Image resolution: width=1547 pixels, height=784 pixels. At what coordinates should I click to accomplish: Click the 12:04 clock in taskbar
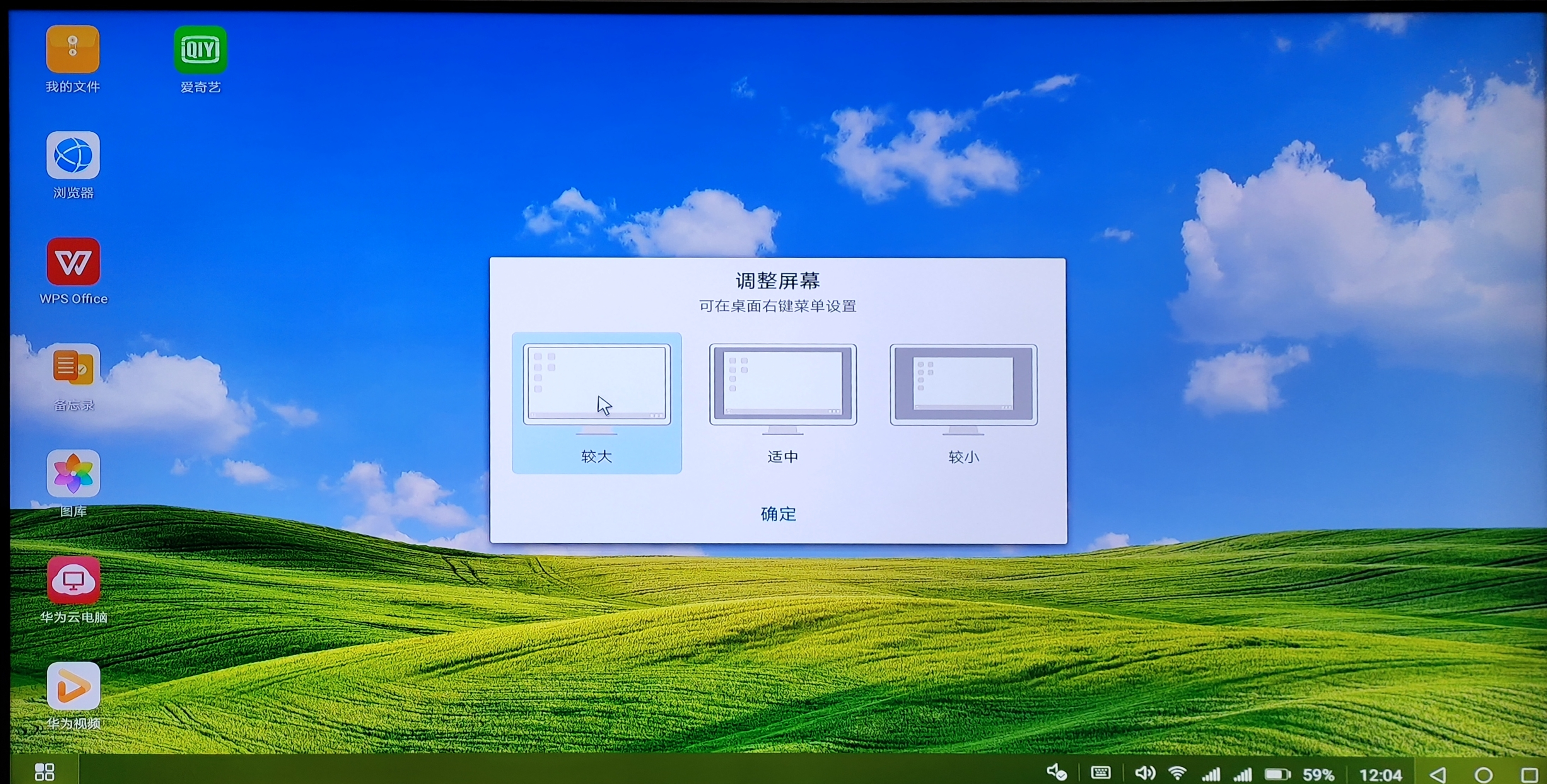coord(1380,774)
